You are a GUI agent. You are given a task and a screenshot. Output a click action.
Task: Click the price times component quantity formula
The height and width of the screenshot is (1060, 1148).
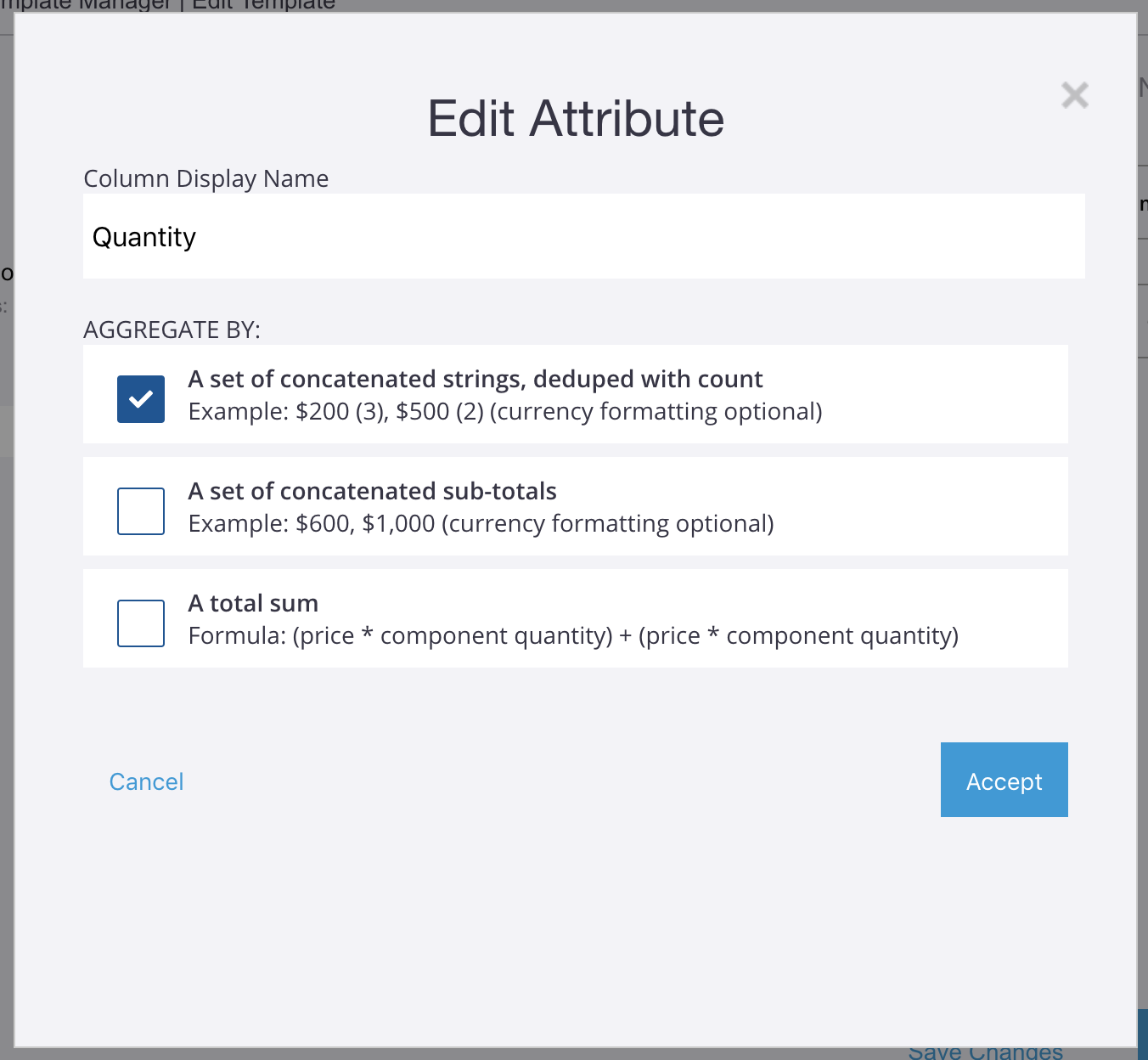573,636
